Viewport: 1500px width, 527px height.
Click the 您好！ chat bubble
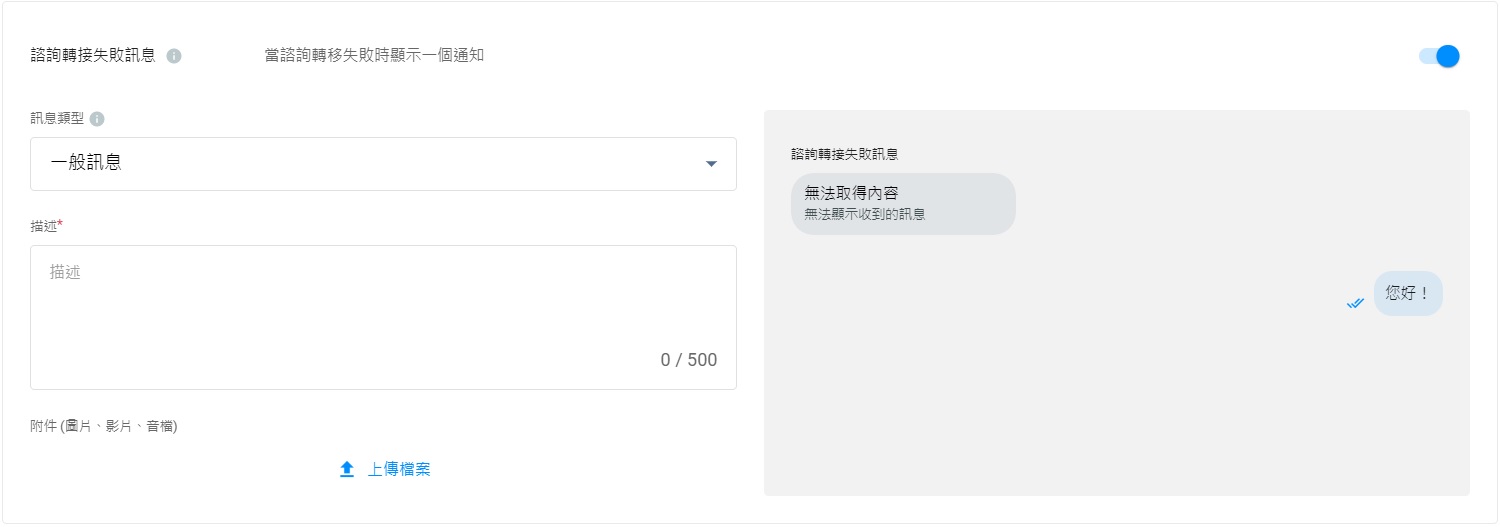pyautogui.click(x=1408, y=294)
